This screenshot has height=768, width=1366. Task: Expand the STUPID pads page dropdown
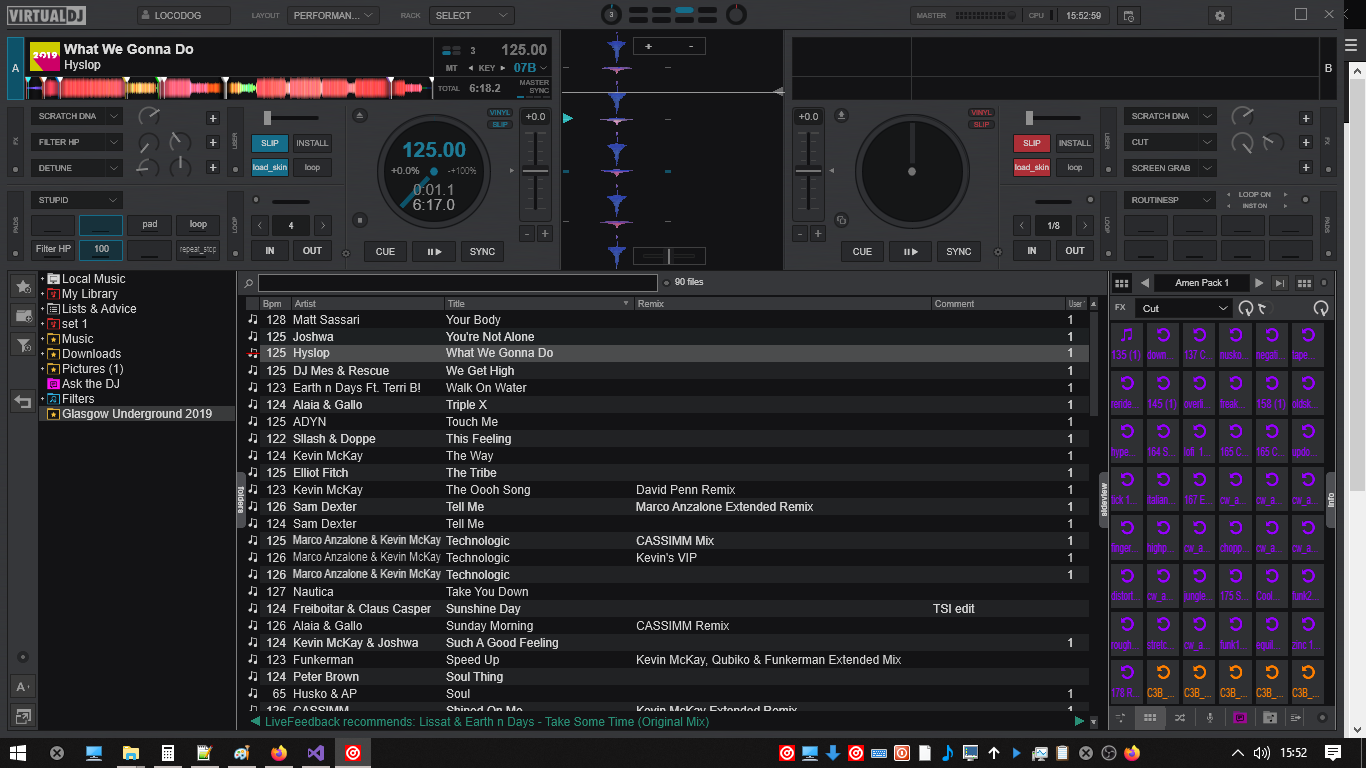click(77, 200)
